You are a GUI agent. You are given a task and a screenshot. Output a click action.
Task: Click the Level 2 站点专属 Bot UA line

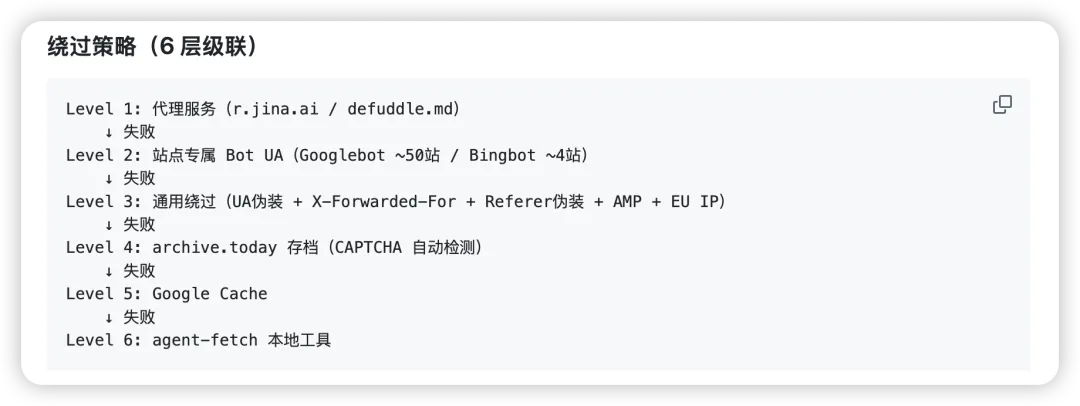click(x=328, y=155)
